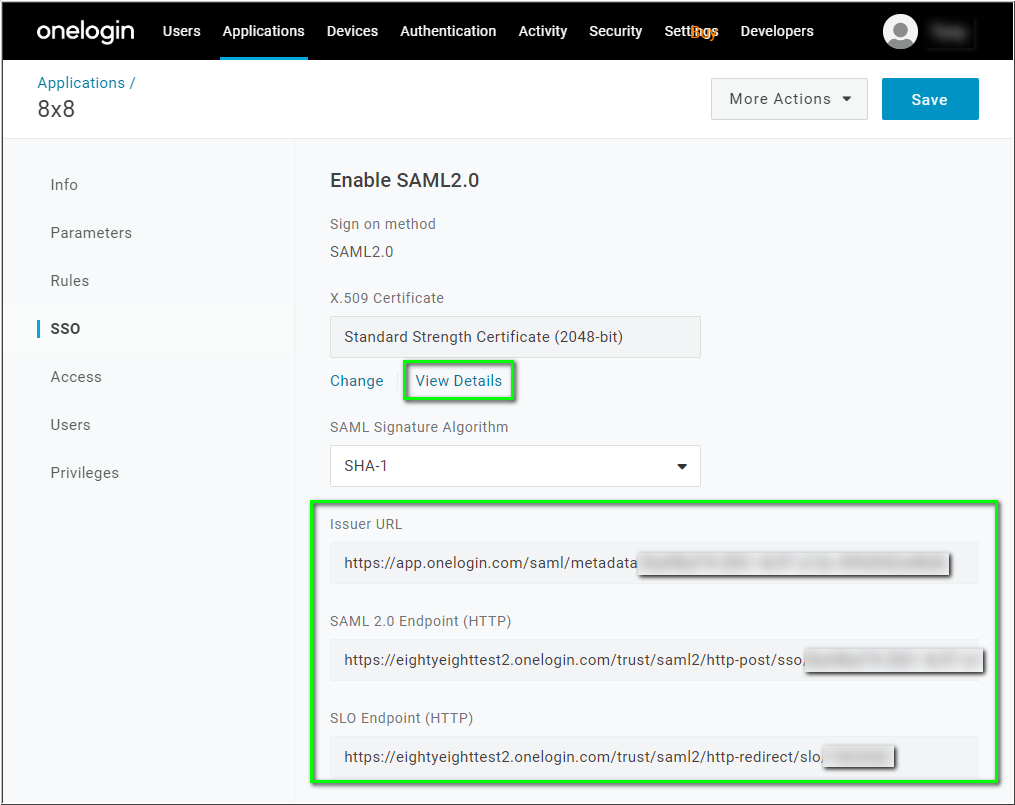Open the SAML Signature Algorithm dropdown
1015x805 pixels.
[515, 466]
